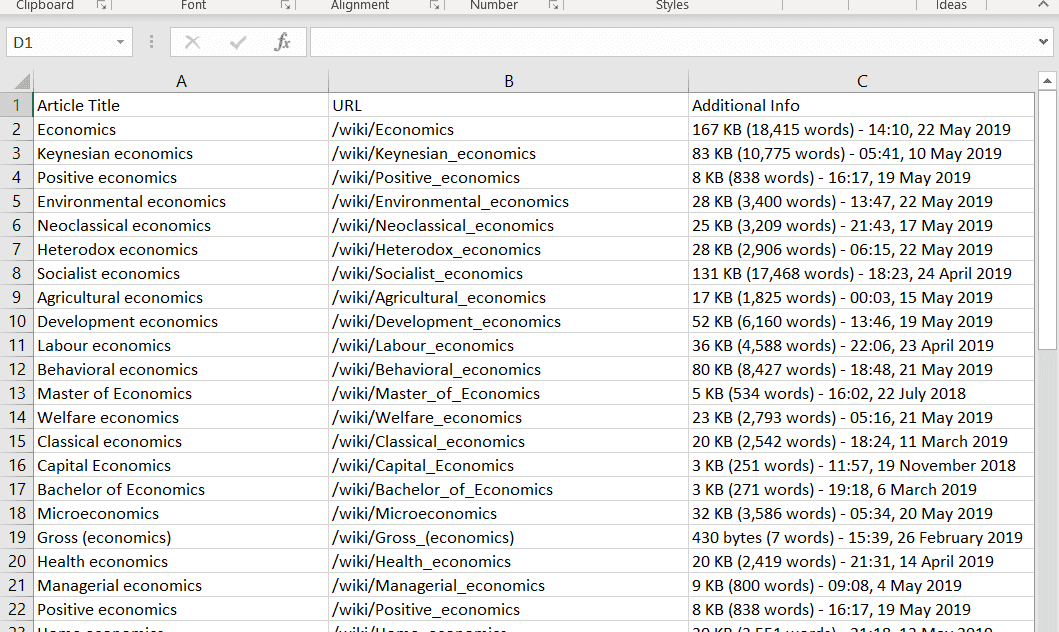This screenshot has width=1059, height=632.
Task: Select the 'Health economics' title cell
Action: click(x=181, y=561)
